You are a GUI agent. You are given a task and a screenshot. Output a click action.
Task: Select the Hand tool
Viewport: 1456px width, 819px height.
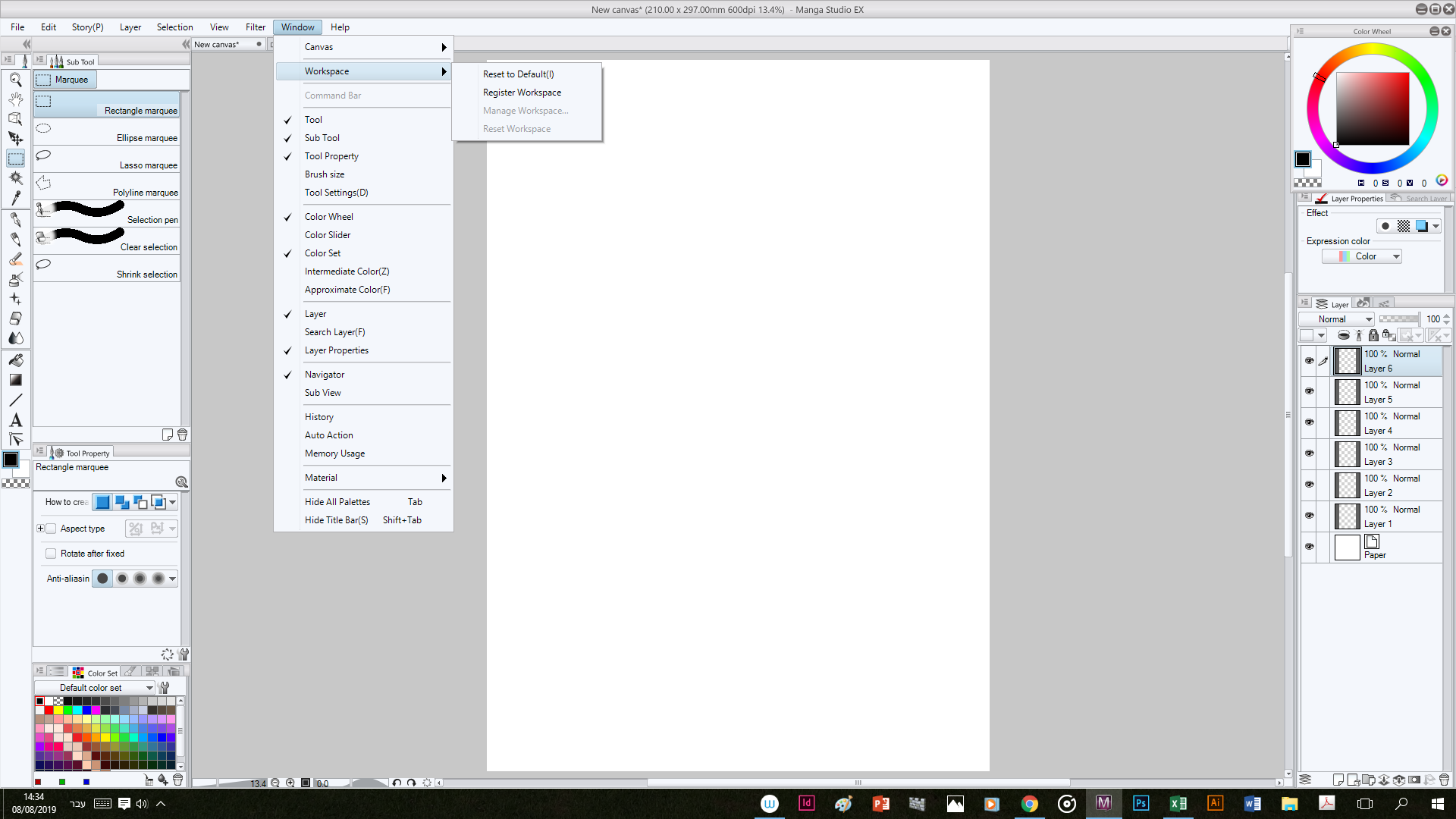(15, 98)
